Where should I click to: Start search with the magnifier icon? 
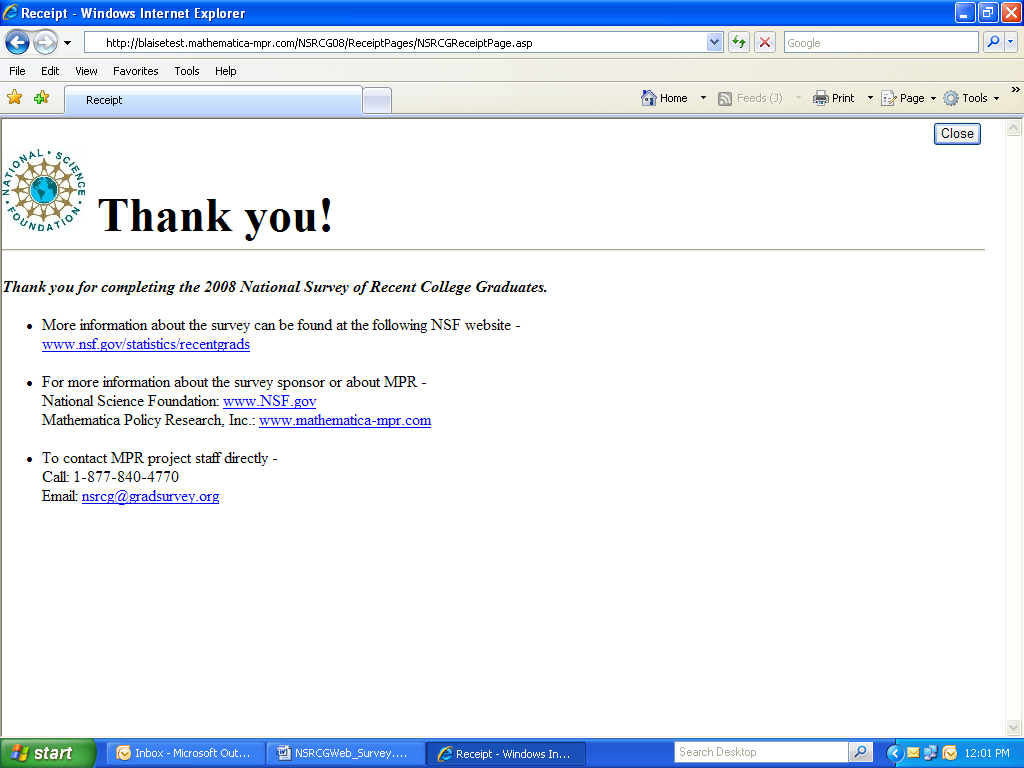pos(993,42)
